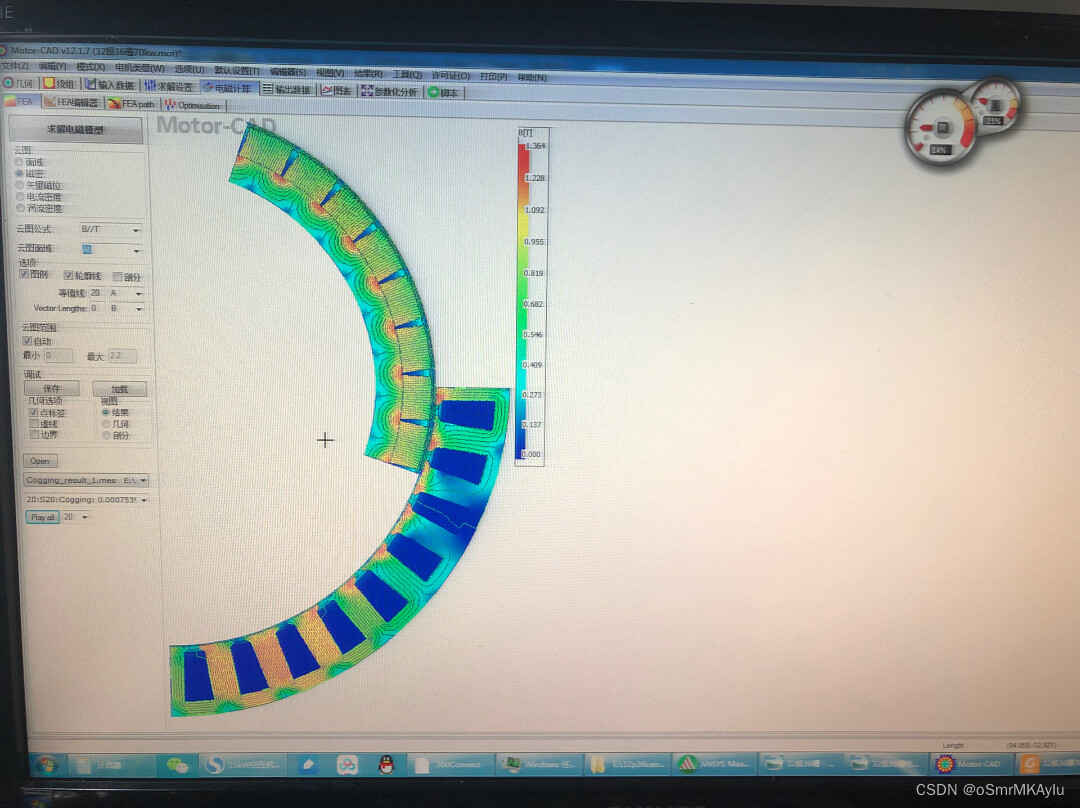Open the 电机类型(W) menu
This screenshot has height=808, width=1080.
coord(140,68)
